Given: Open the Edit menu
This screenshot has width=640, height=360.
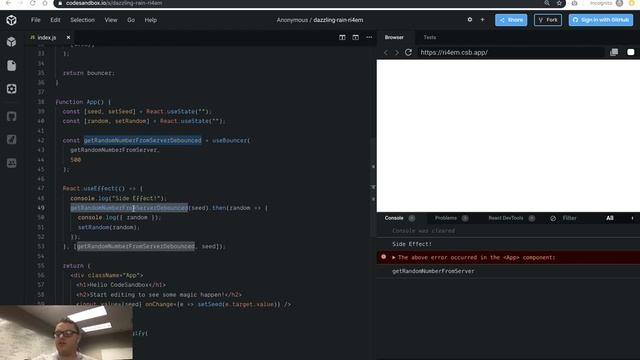Looking at the screenshot, I should [x=55, y=20].
